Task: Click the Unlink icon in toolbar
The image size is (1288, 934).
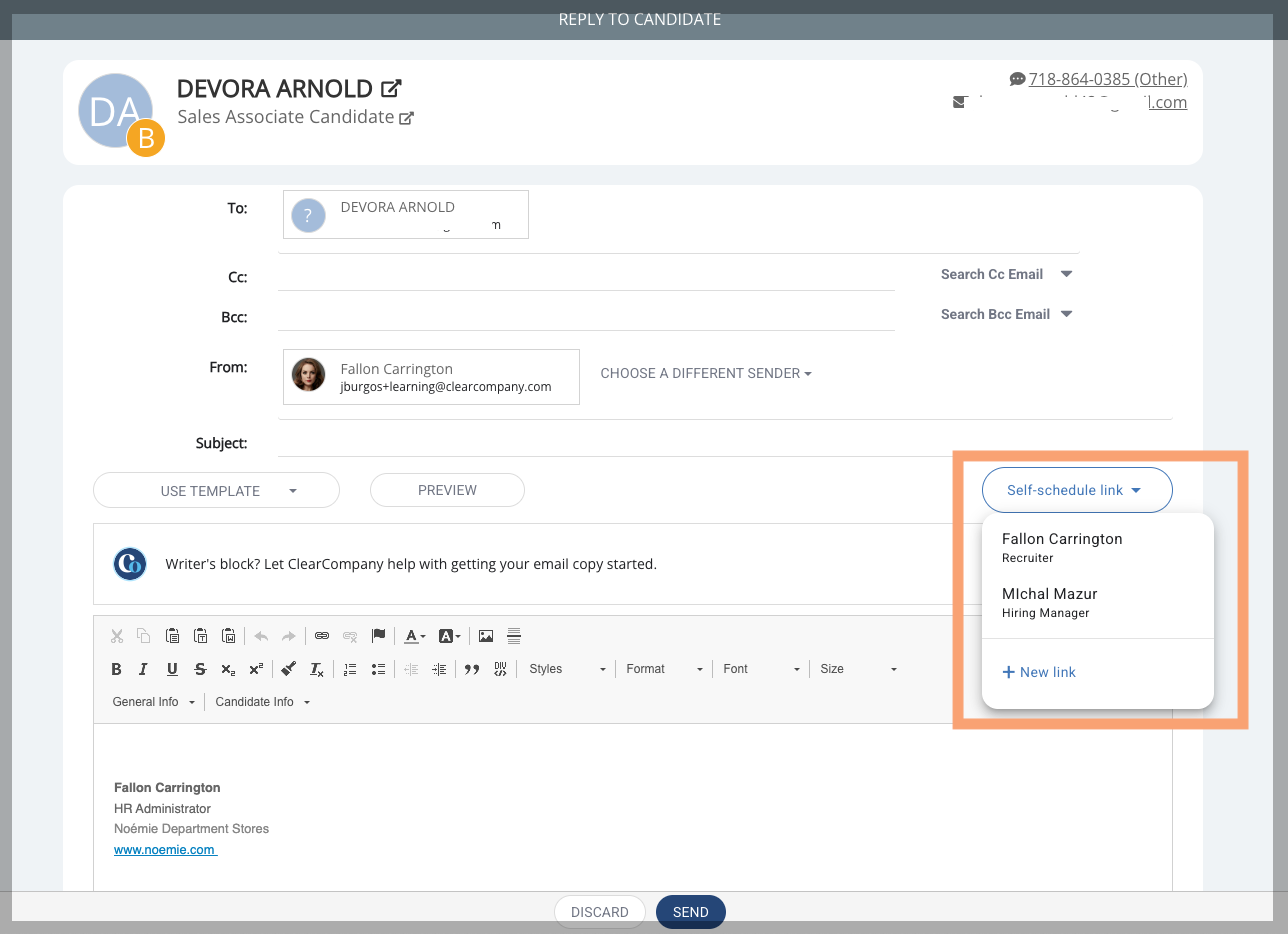Action: 350,636
